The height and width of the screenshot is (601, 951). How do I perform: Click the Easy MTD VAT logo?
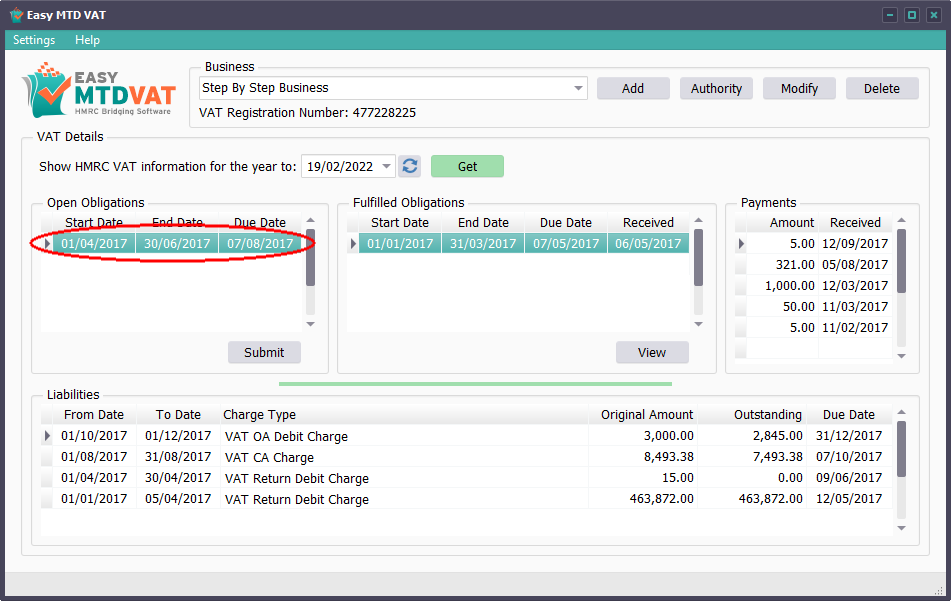100,91
